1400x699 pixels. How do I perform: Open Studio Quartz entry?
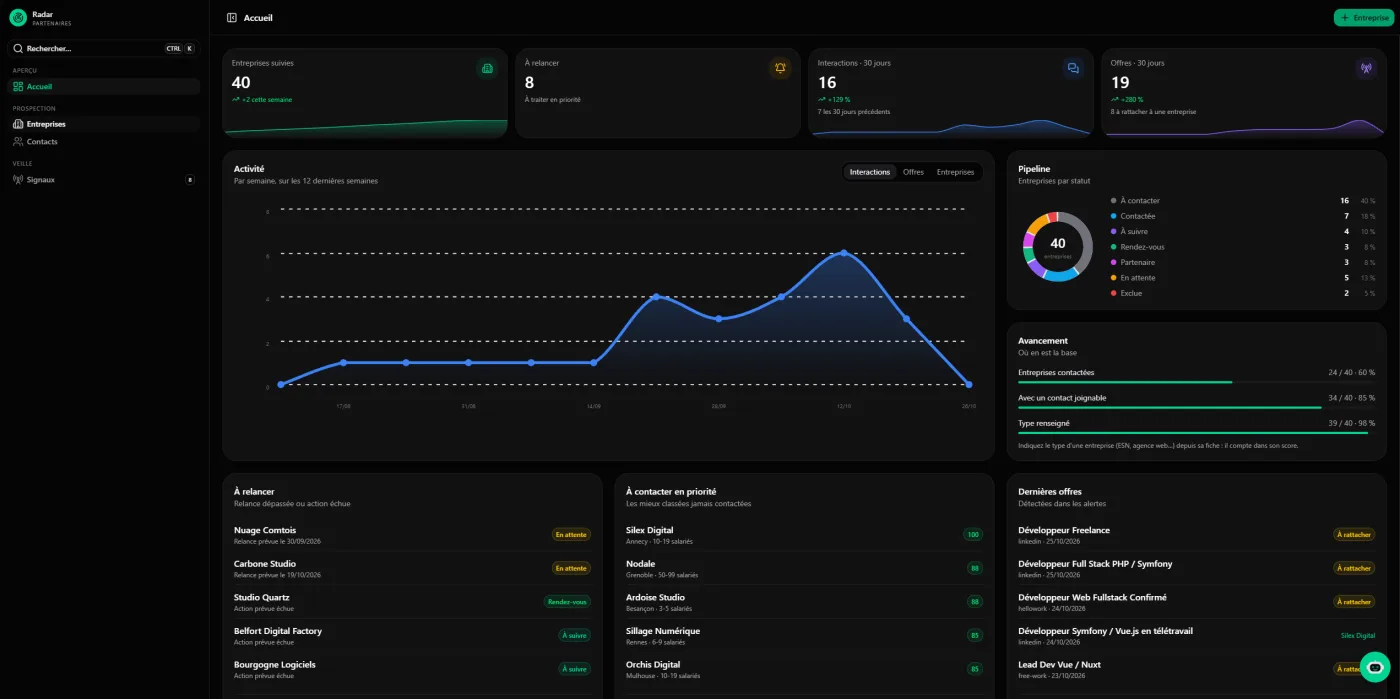click(x=412, y=602)
